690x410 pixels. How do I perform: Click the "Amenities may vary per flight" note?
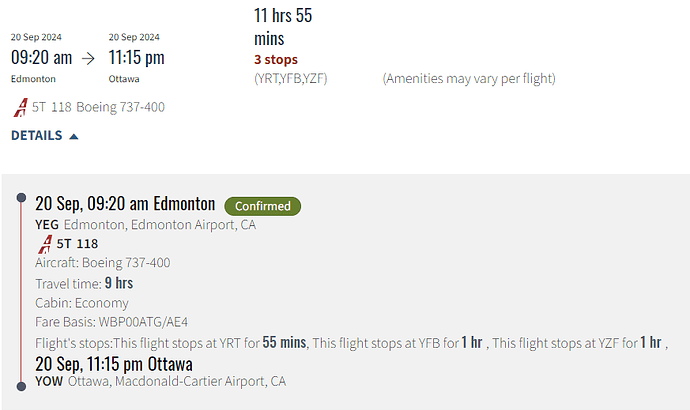[468, 78]
